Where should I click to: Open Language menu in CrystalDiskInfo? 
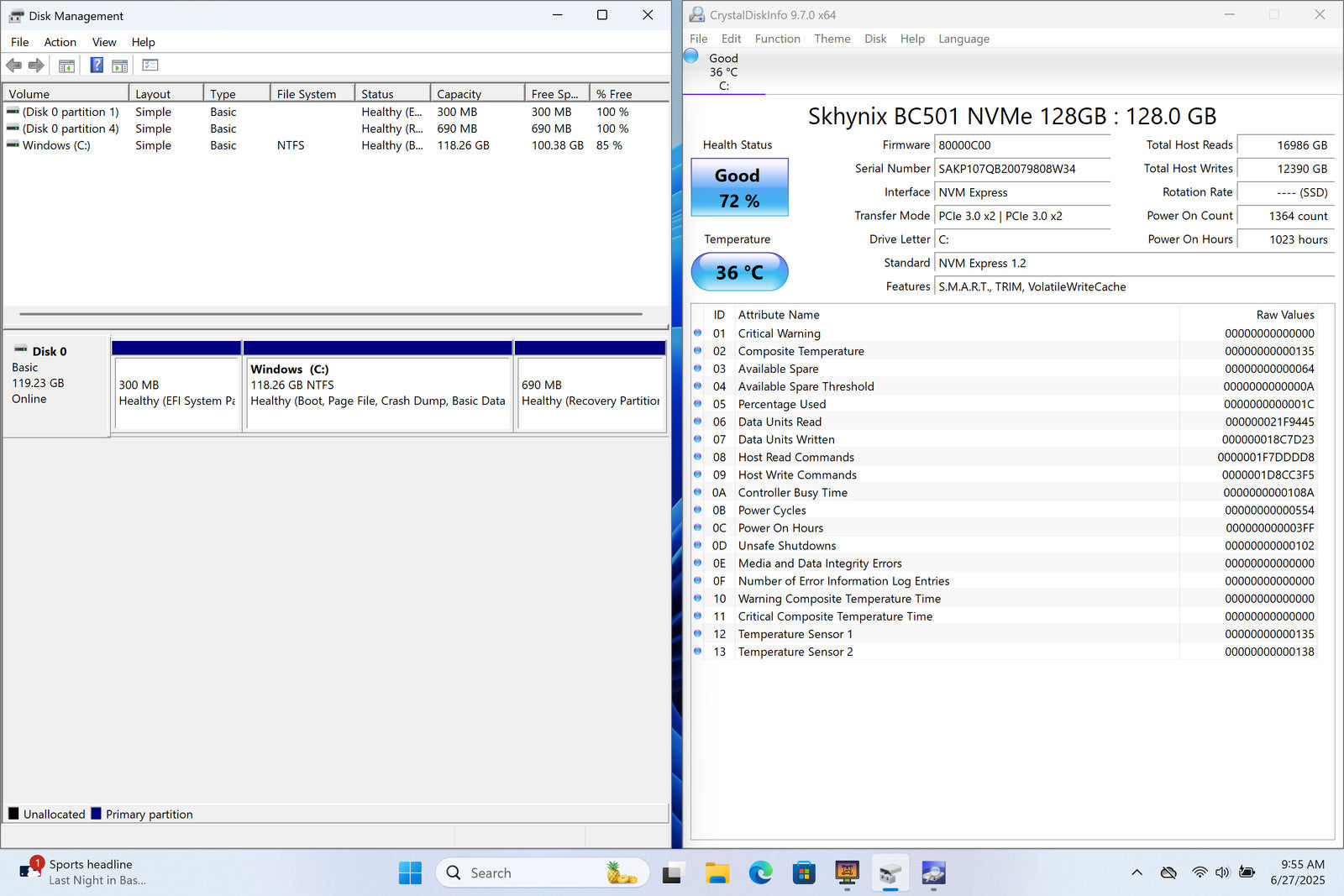(964, 39)
